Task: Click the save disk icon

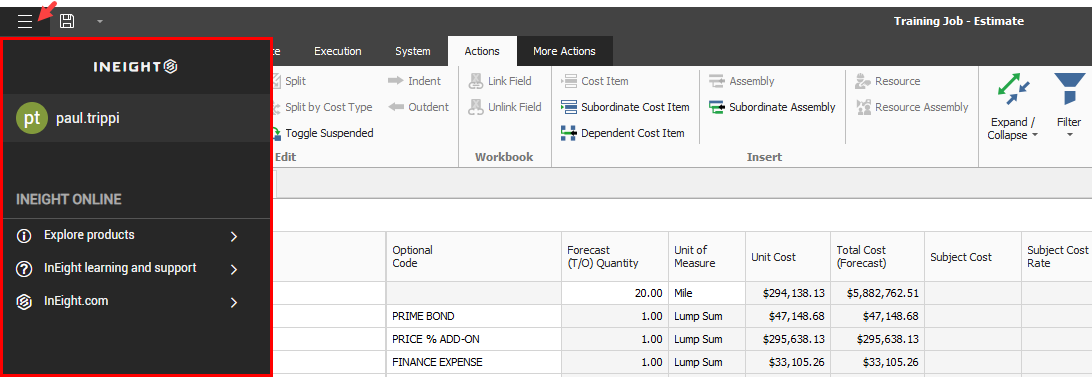Action: 67,21
